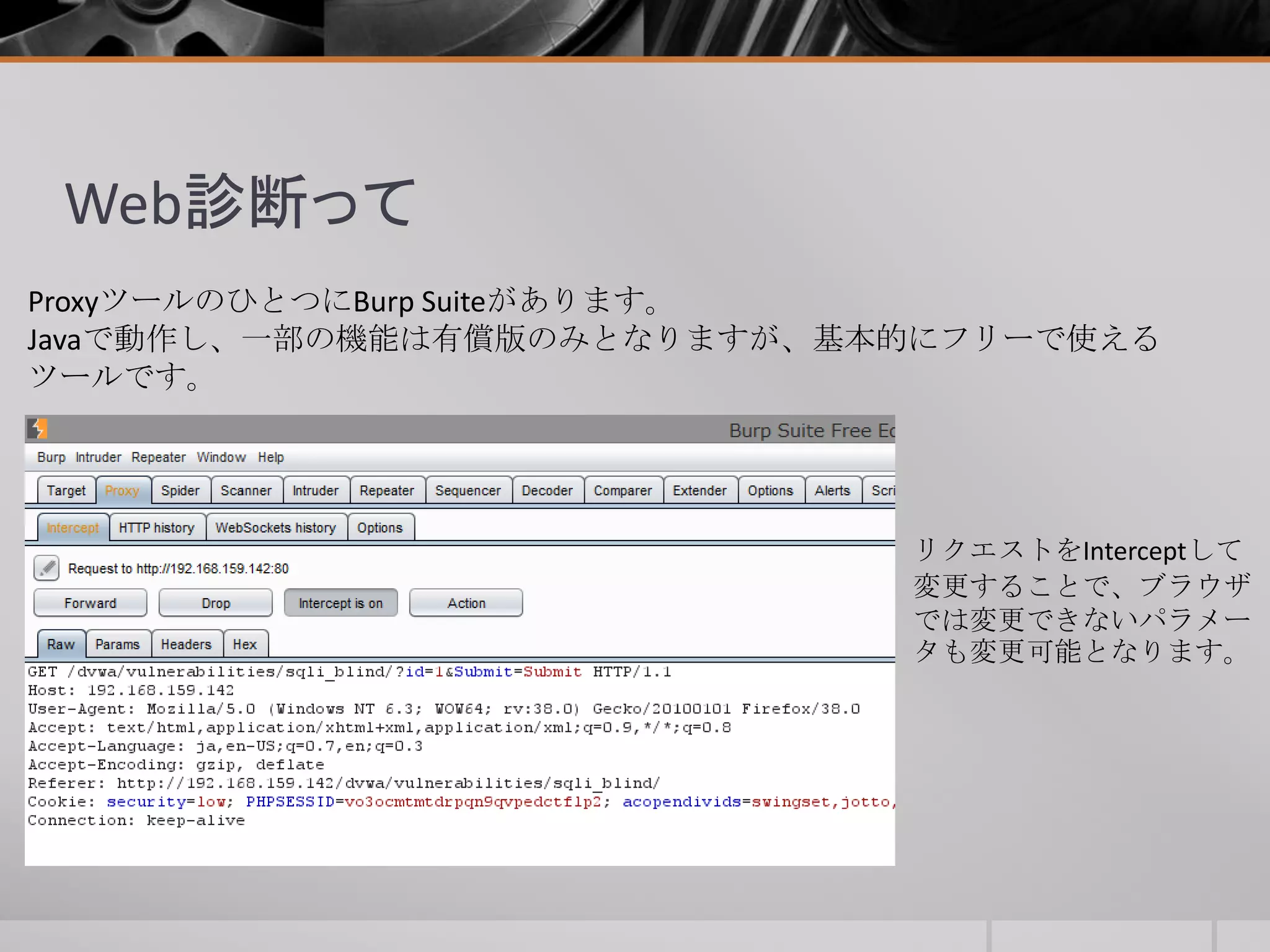Click the security=low cookie parameter
Viewport: 1270px width, 952px height.
[x=166, y=802]
